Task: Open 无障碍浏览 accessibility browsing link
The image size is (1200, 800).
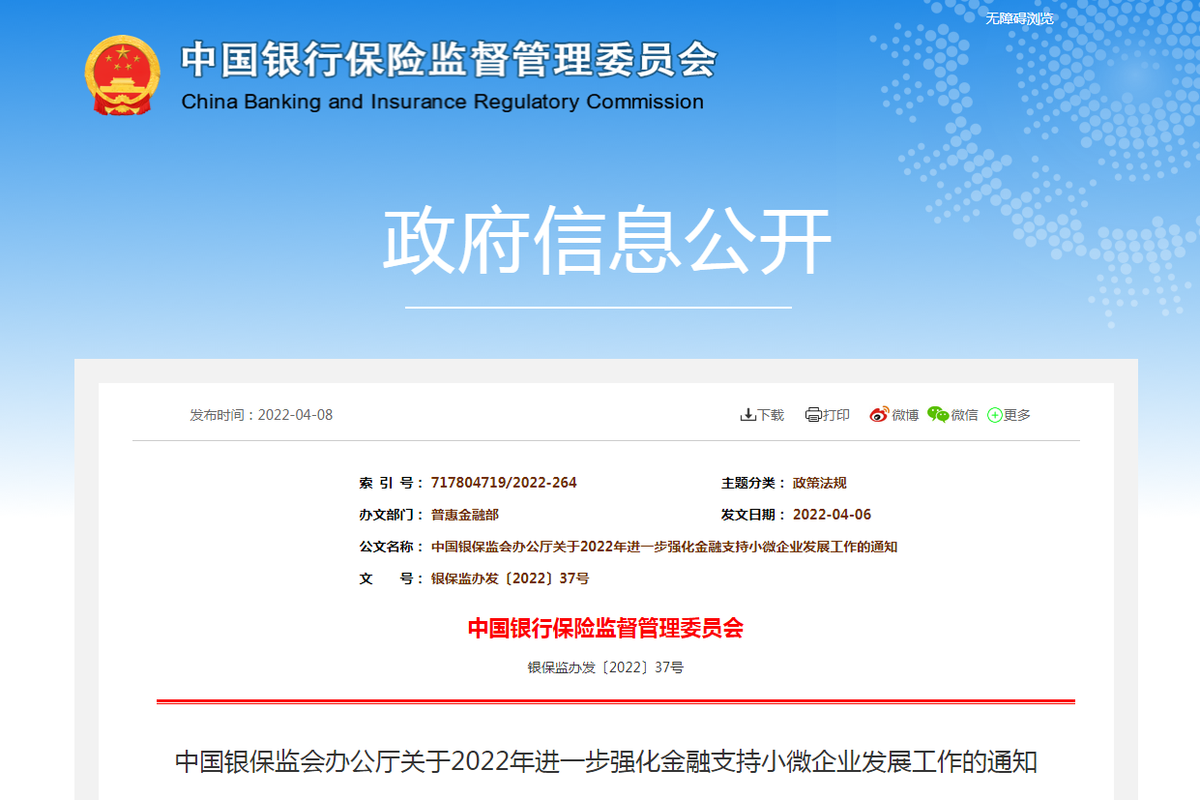Action: pyautogui.click(x=1019, y=18)
